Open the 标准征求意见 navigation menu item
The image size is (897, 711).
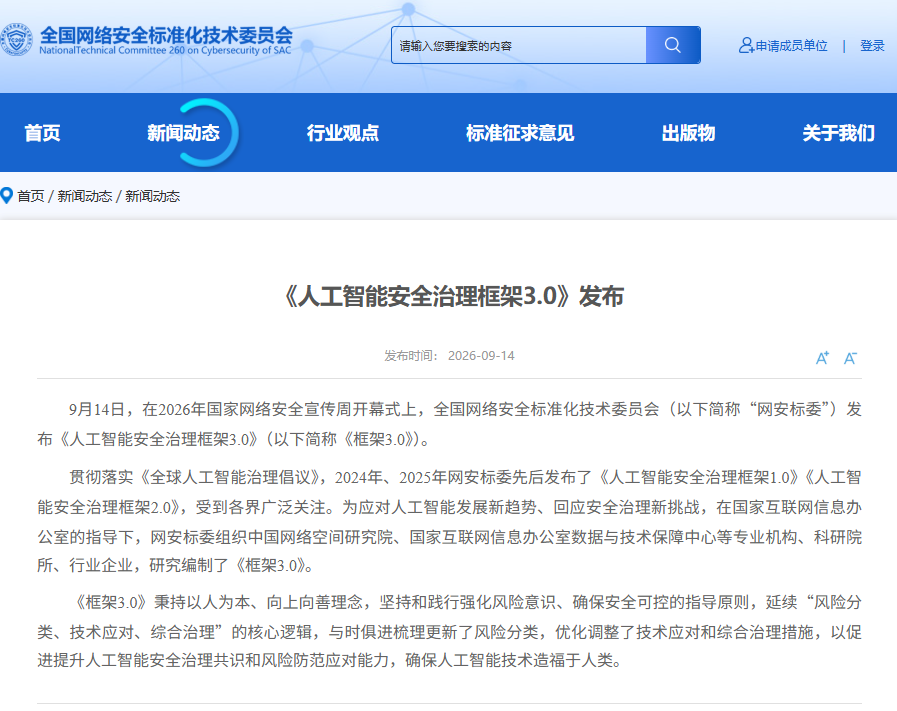click(520, 133)
